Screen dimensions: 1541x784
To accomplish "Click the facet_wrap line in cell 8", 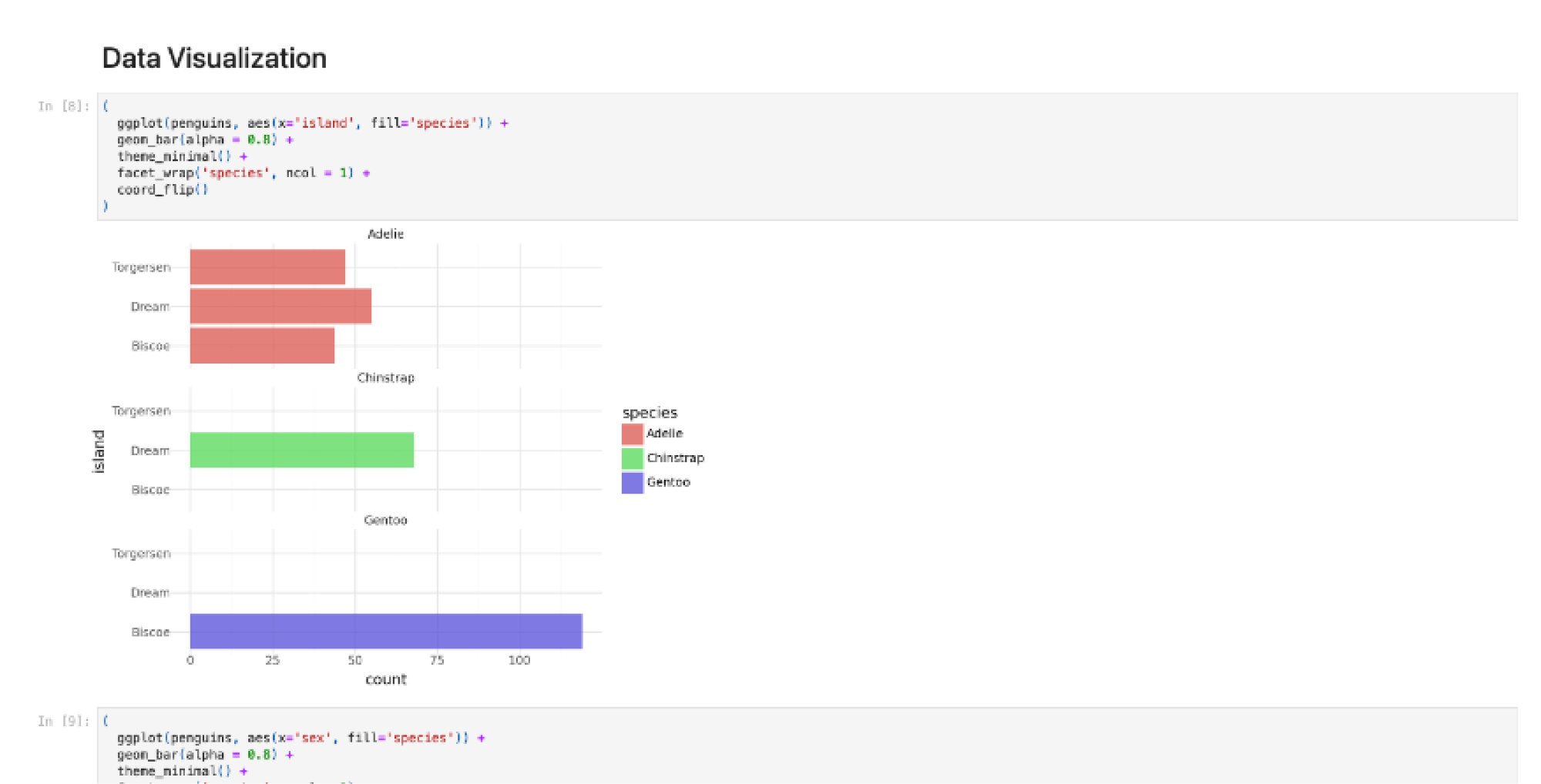I will point(243,173).
